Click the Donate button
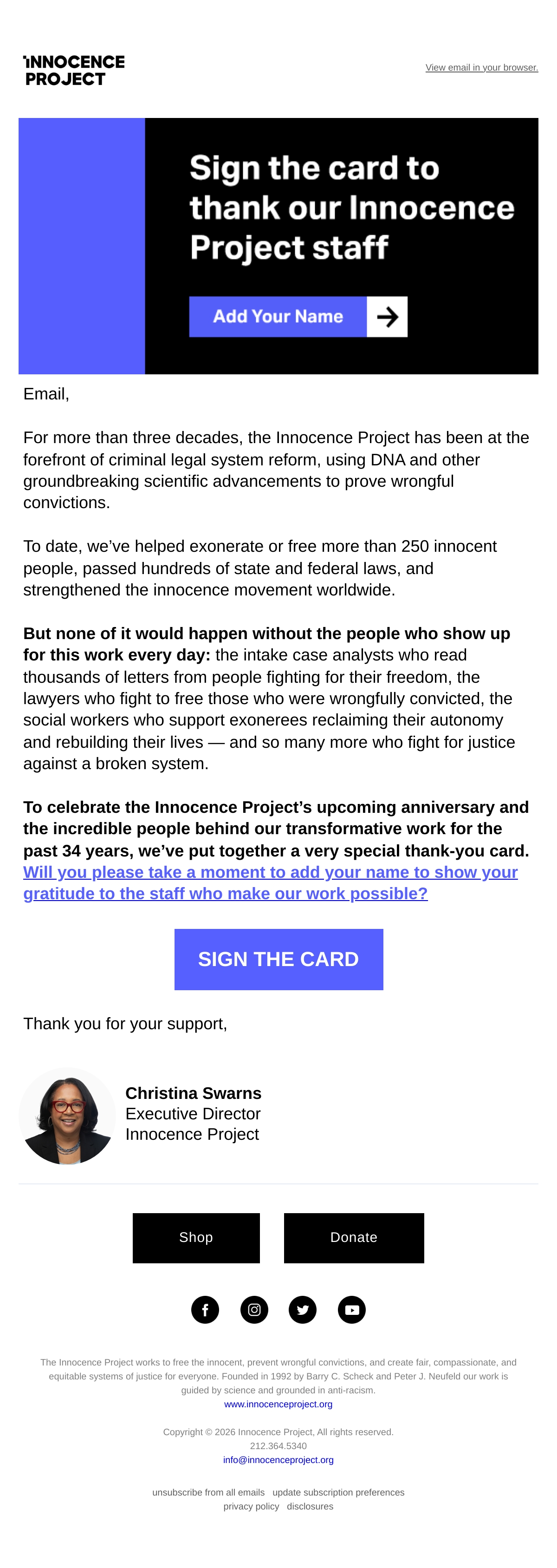557x1568 pixels. tap(354, 1237)
